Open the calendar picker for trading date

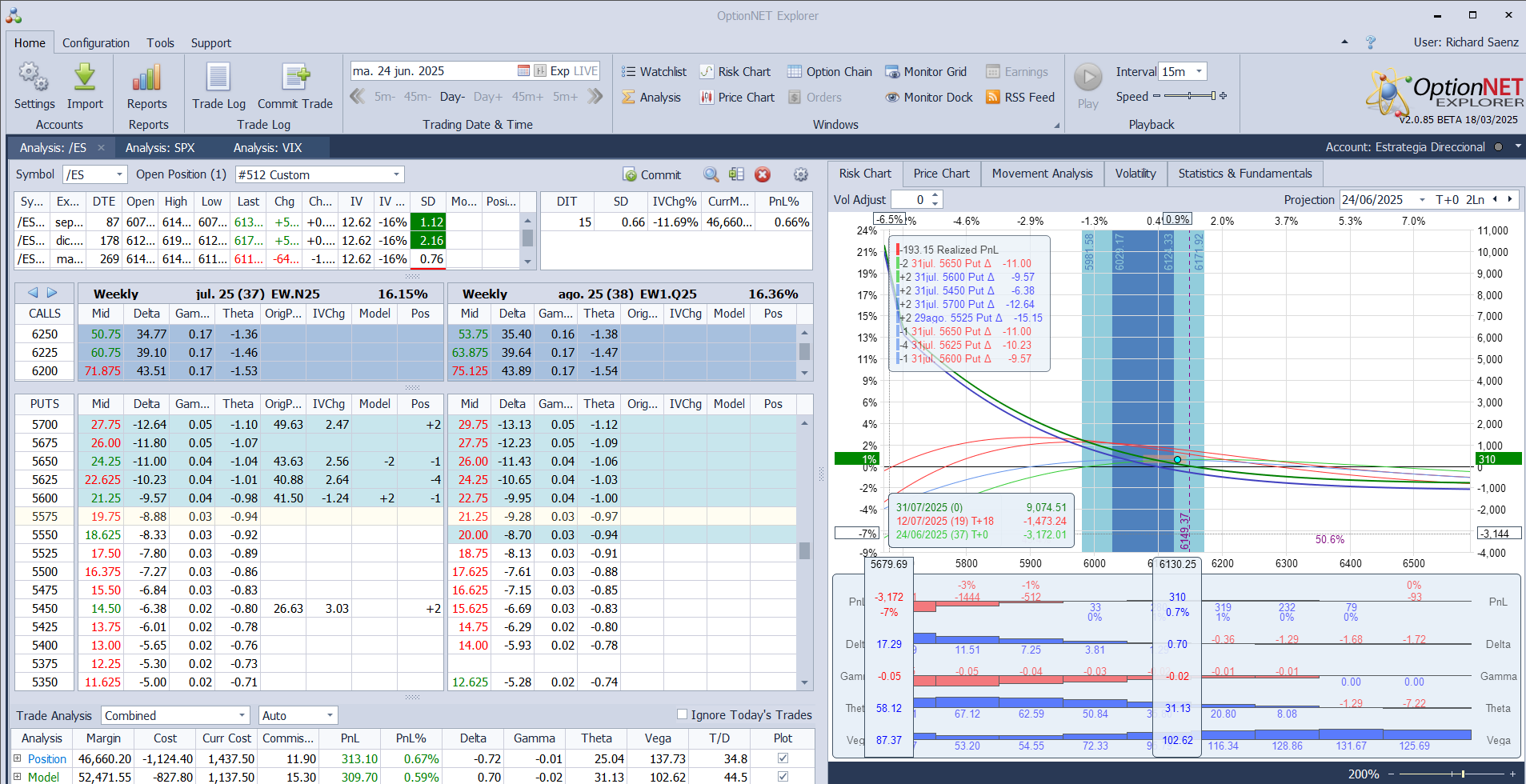[x=523, y=71]
